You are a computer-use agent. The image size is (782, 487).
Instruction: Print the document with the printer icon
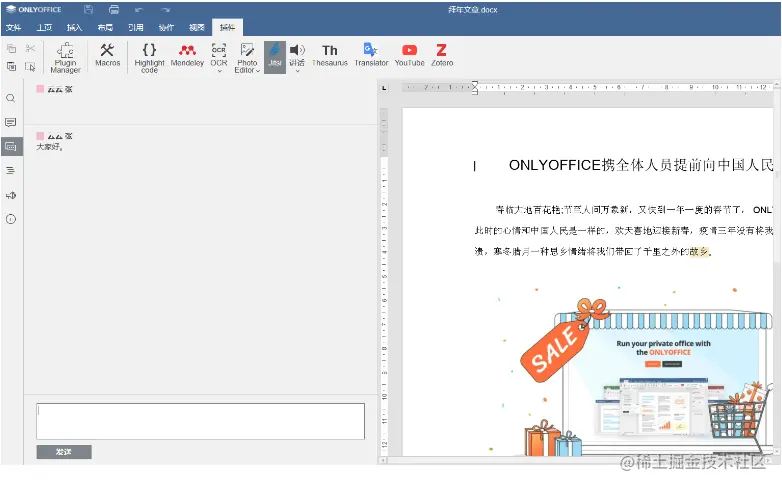[114, 9]
